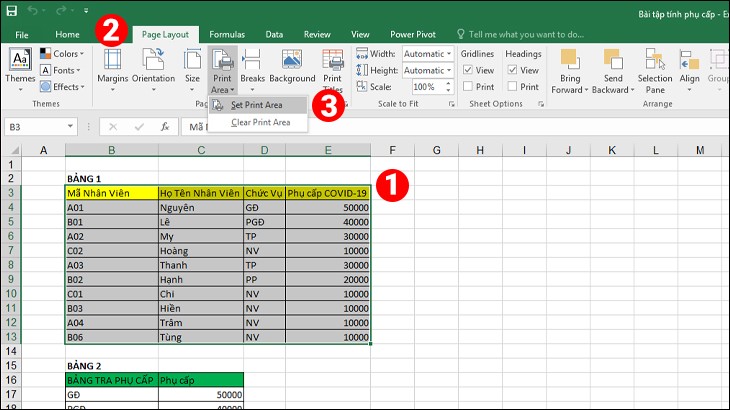
Task: Open the Breaks menu
Action: point(252,69)
